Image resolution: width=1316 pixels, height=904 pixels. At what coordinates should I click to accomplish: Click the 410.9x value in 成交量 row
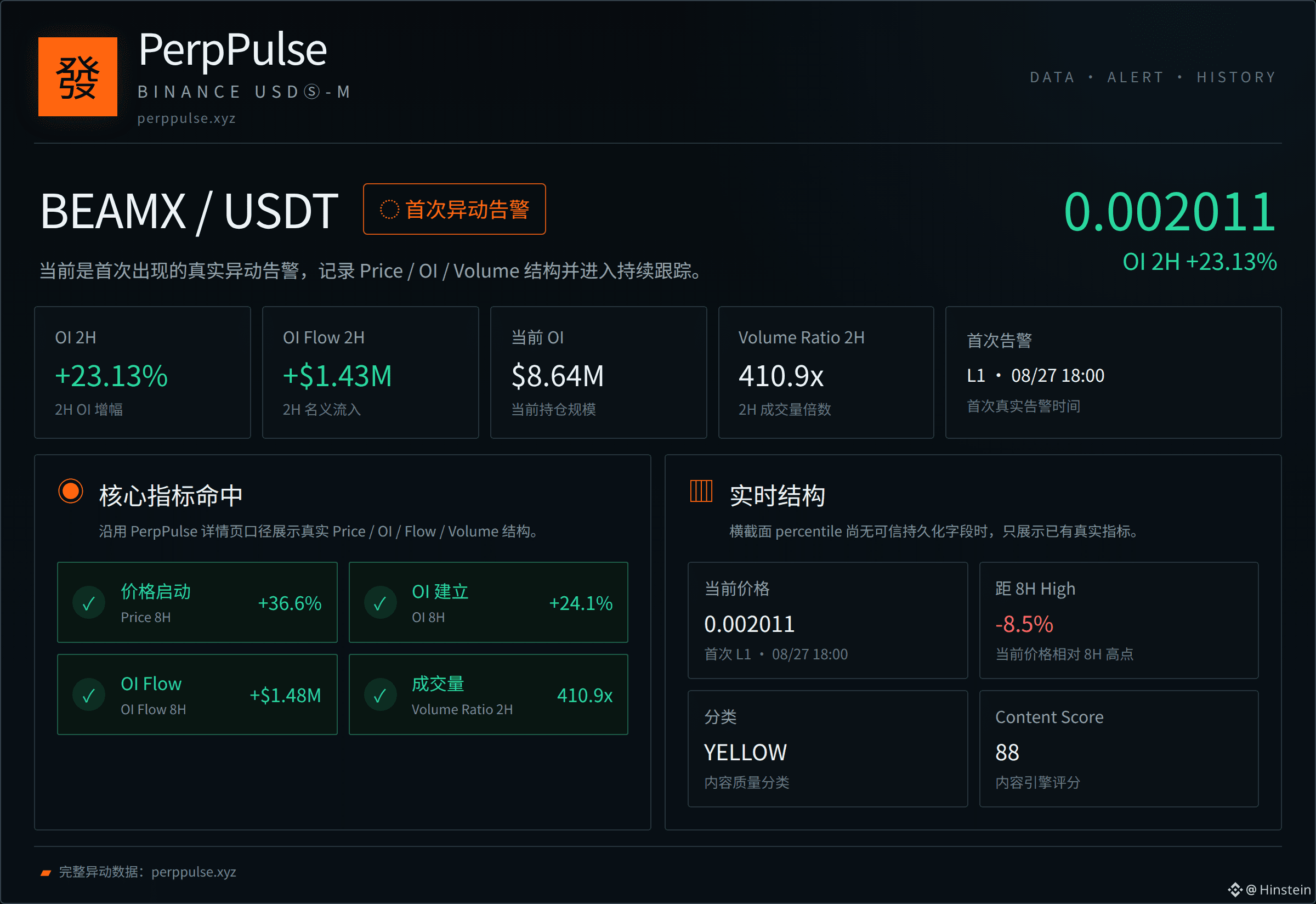click(585, 695)
